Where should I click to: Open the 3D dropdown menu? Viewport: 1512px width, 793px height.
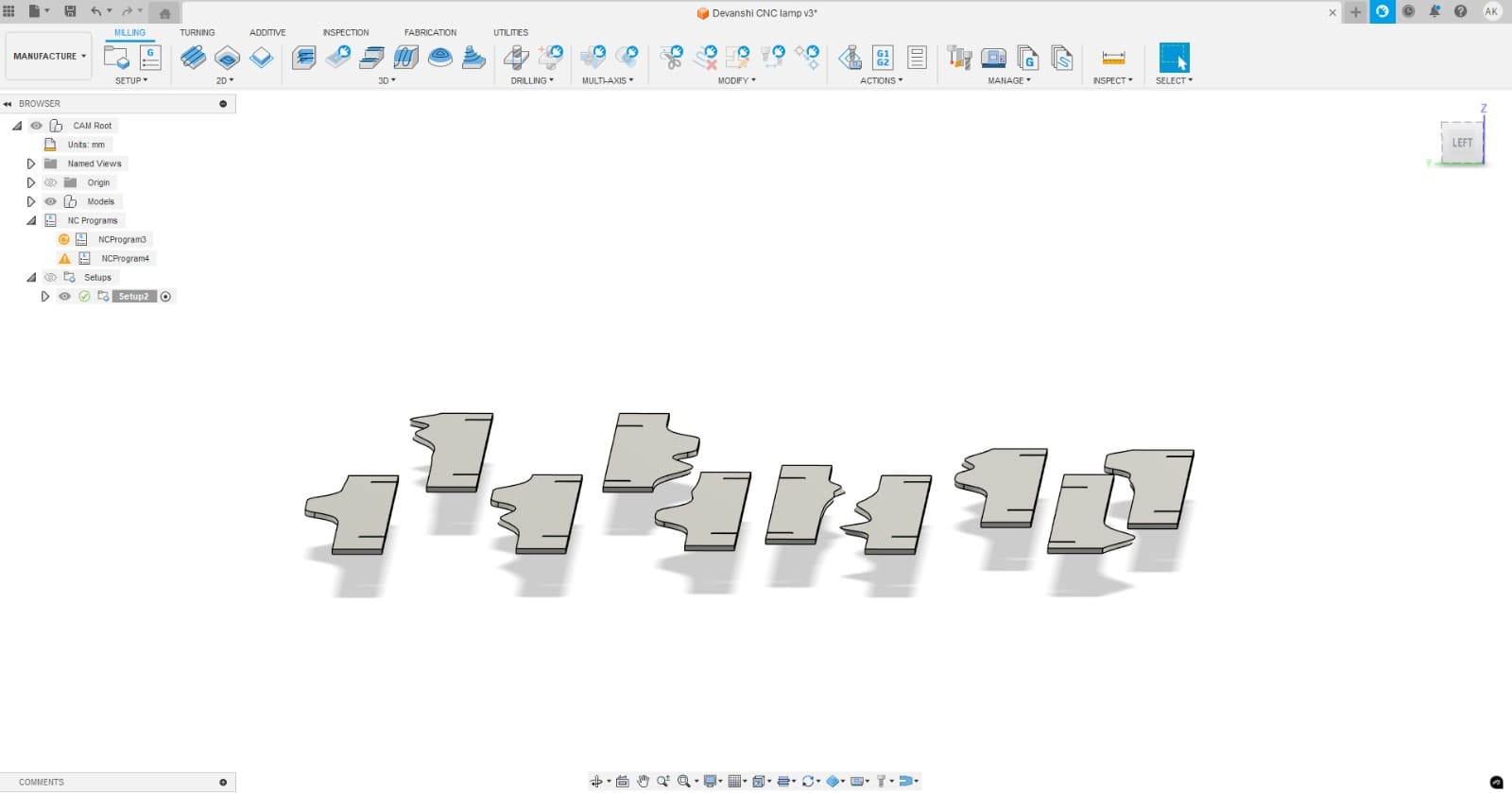click(x=387, y=81)
